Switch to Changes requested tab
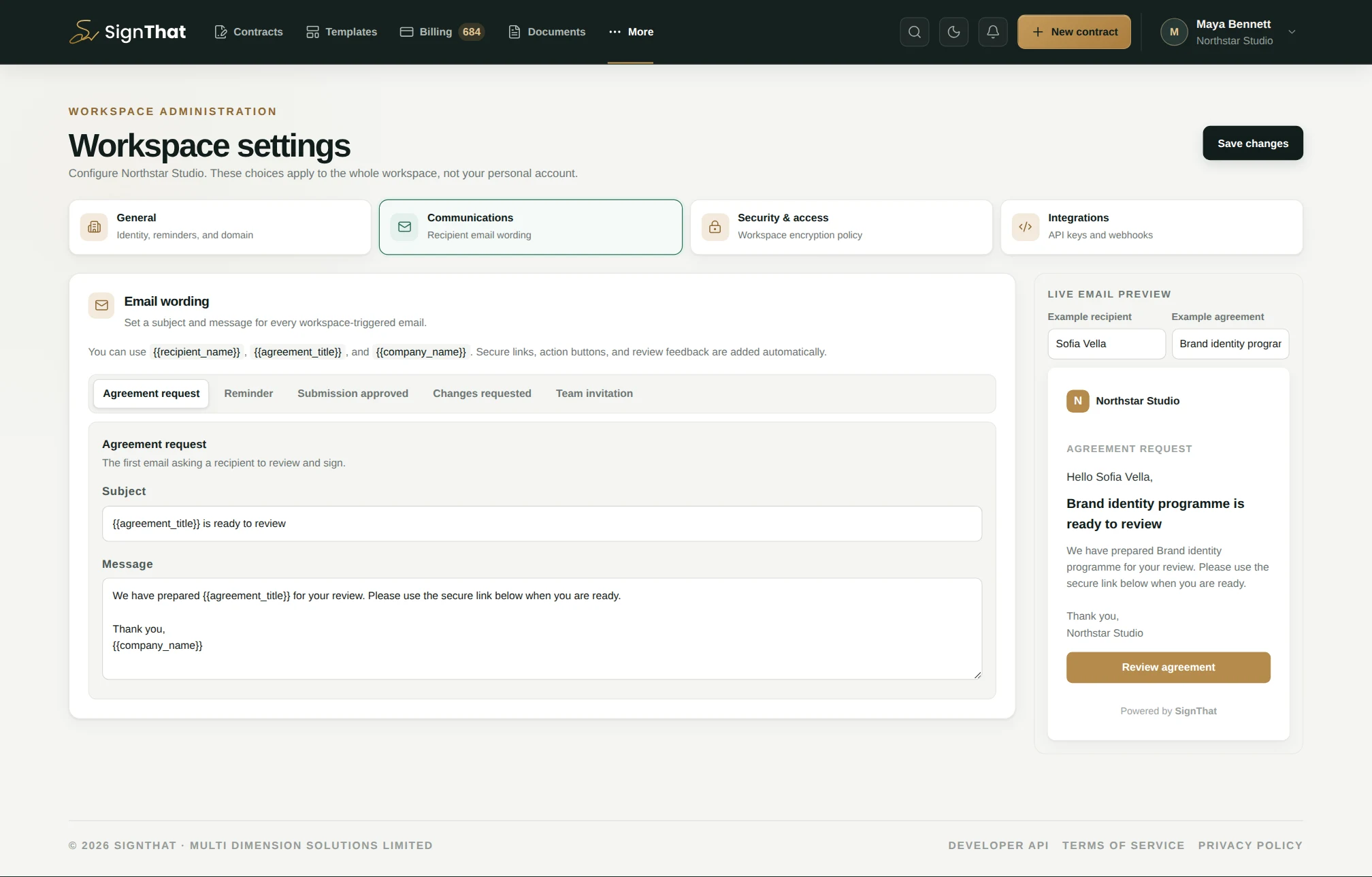Image resolution: width=1372 pixels, height=877 pixels. 482,394
